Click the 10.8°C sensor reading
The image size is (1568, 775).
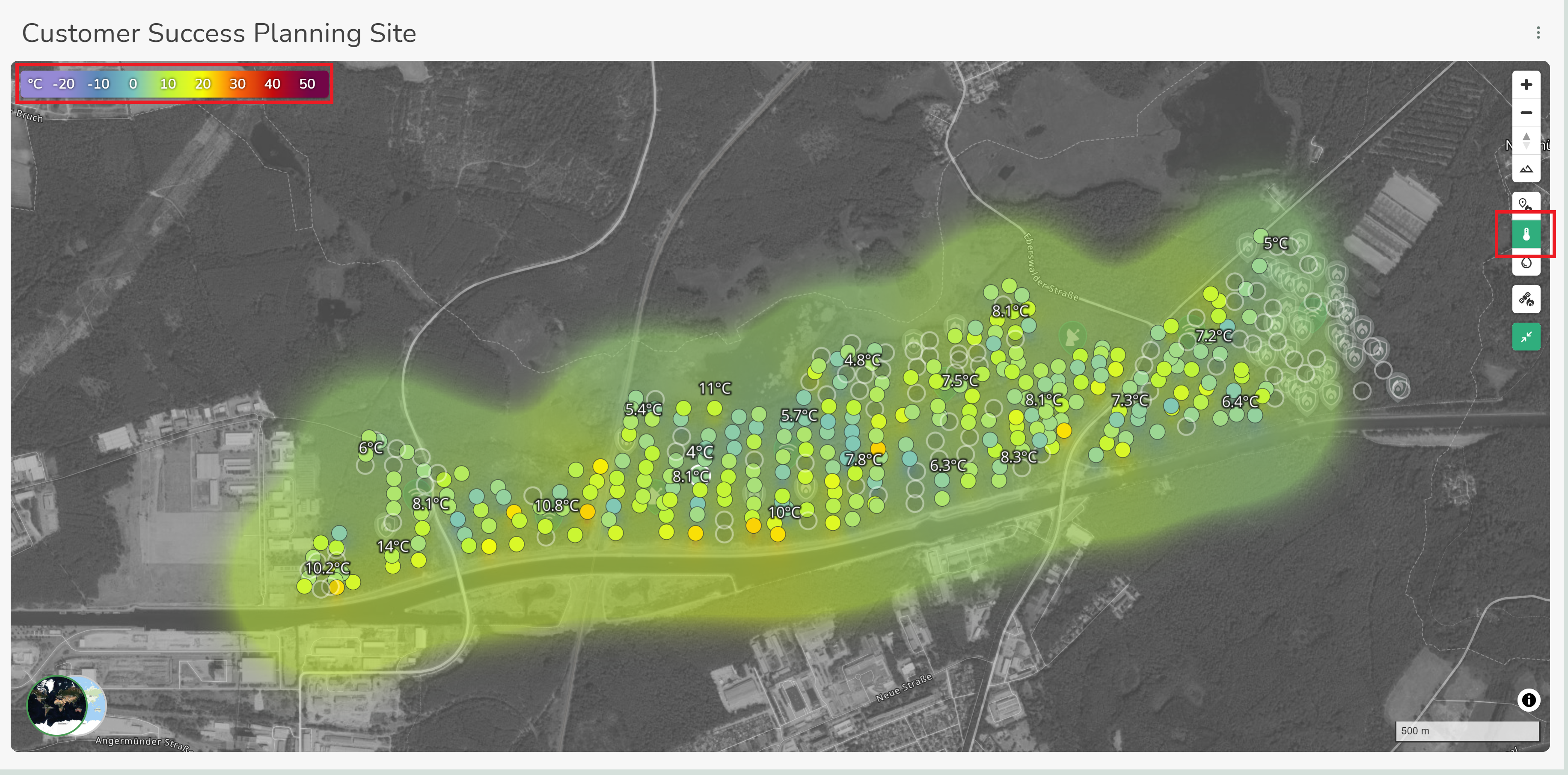pyautogui.click(x=556, y=506)
